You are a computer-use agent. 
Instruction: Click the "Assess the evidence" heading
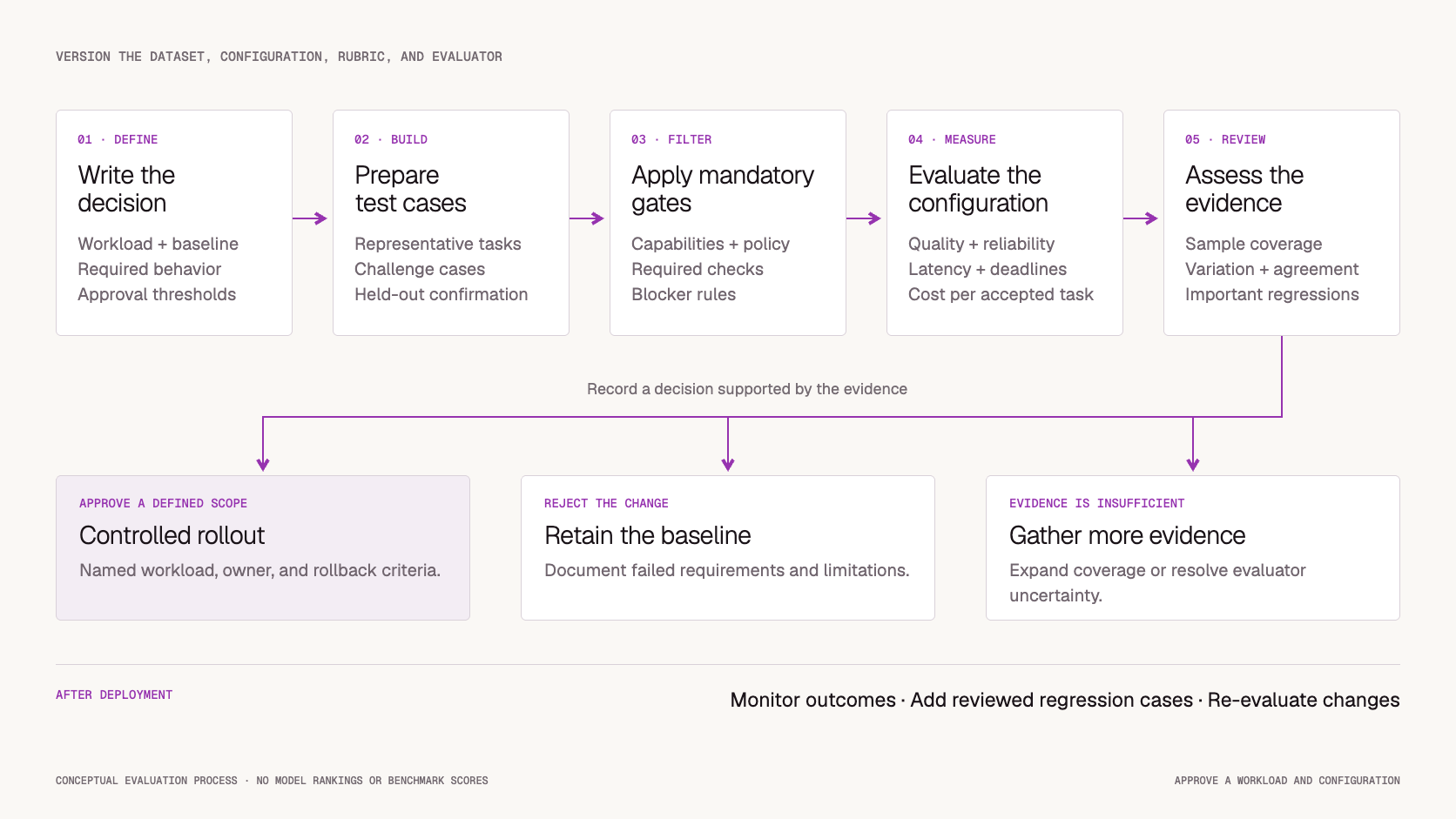click(1244, 189)
